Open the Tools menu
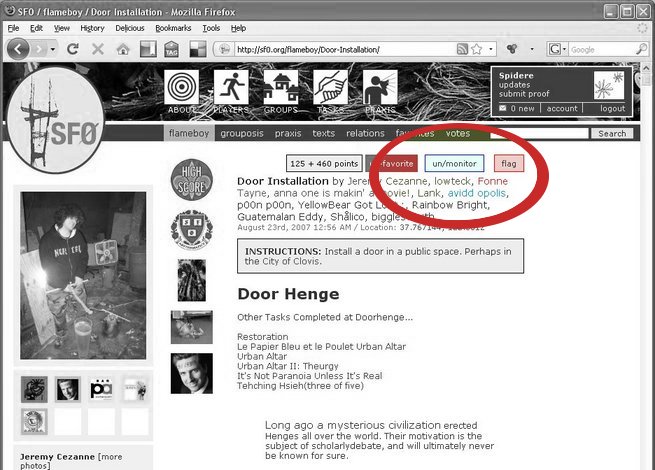655x470 pixels. pyautogui.click(x=211, y=28)
